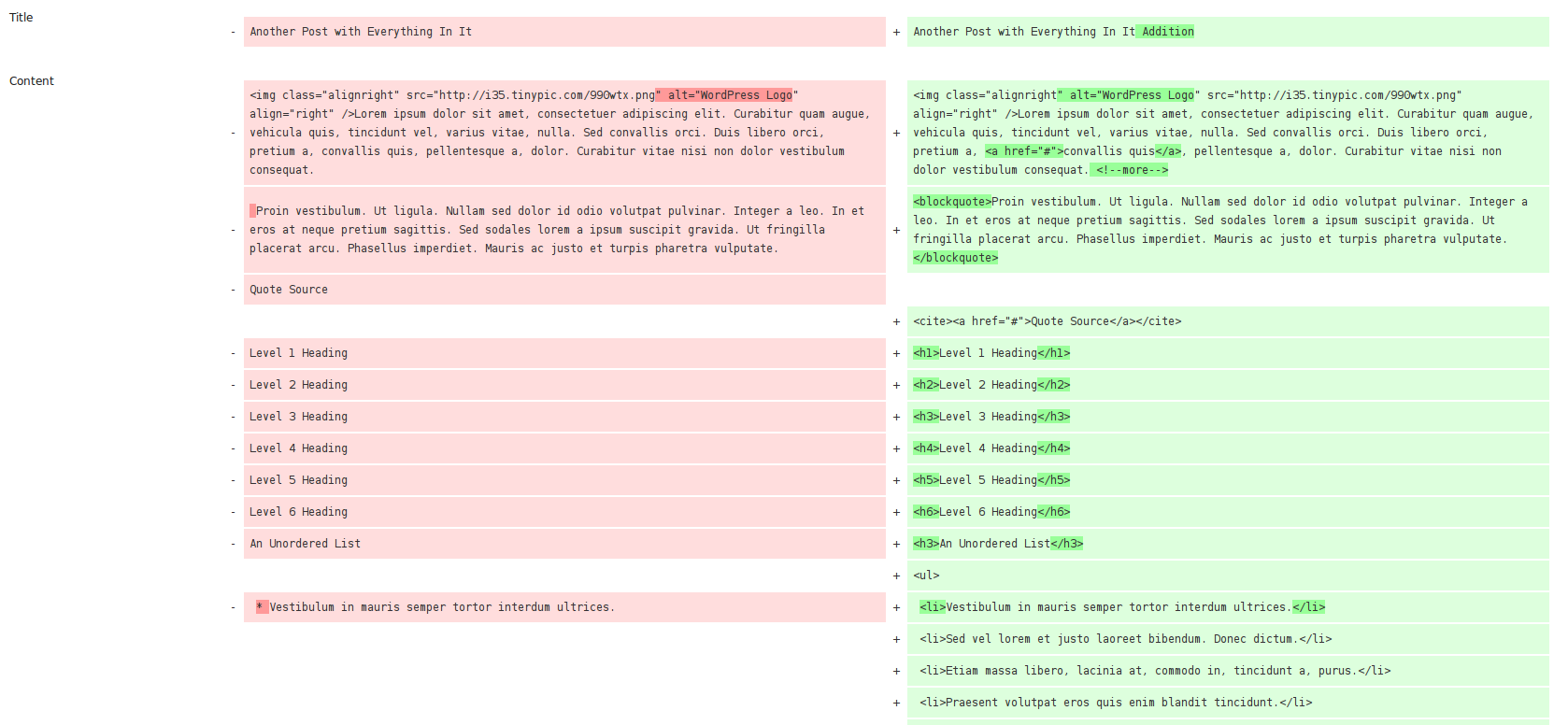Click added line '<h3>An Unordered List</h3>'
This screenshot has width=1568, height=725.
1228,544
